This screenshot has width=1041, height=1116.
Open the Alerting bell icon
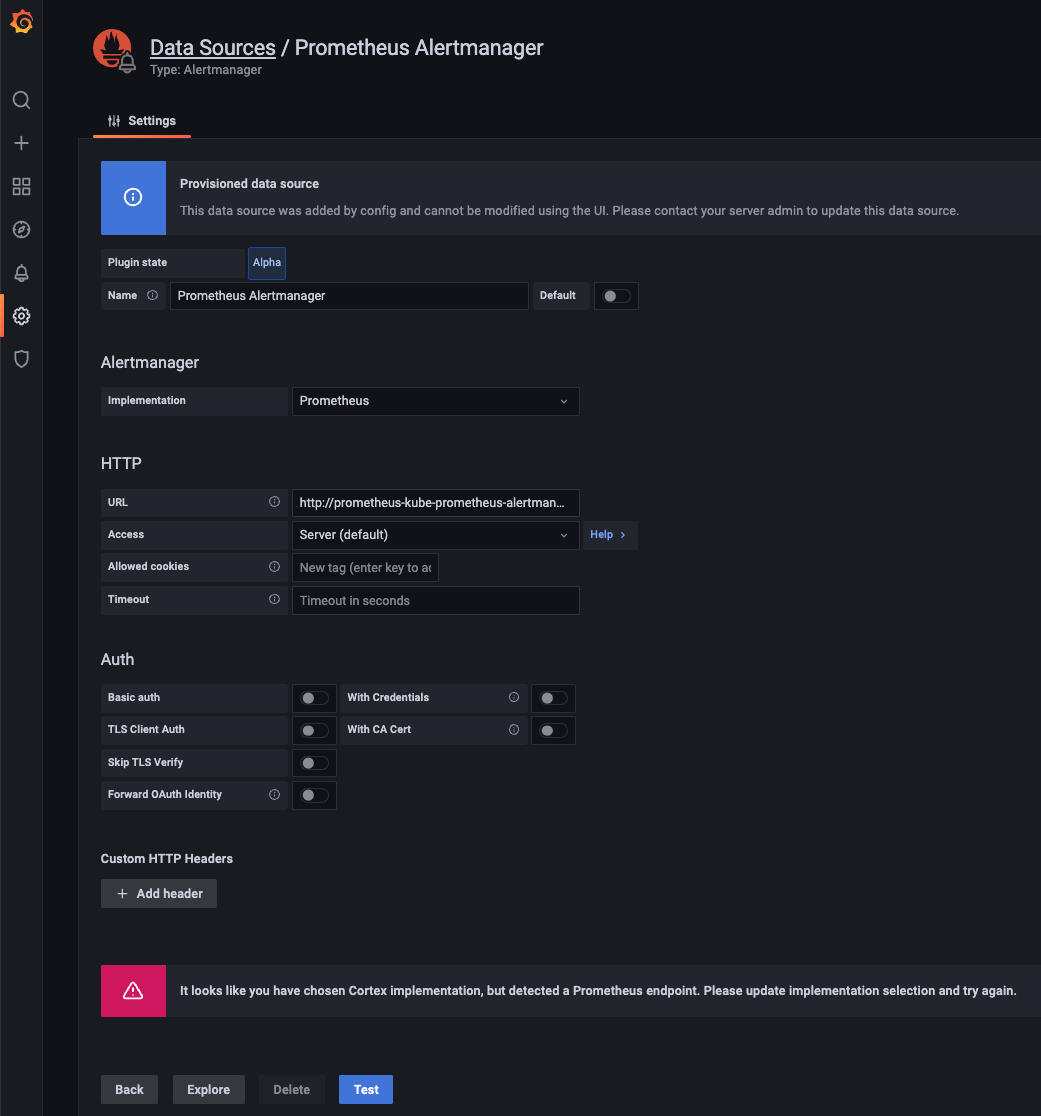pos(21,272)
